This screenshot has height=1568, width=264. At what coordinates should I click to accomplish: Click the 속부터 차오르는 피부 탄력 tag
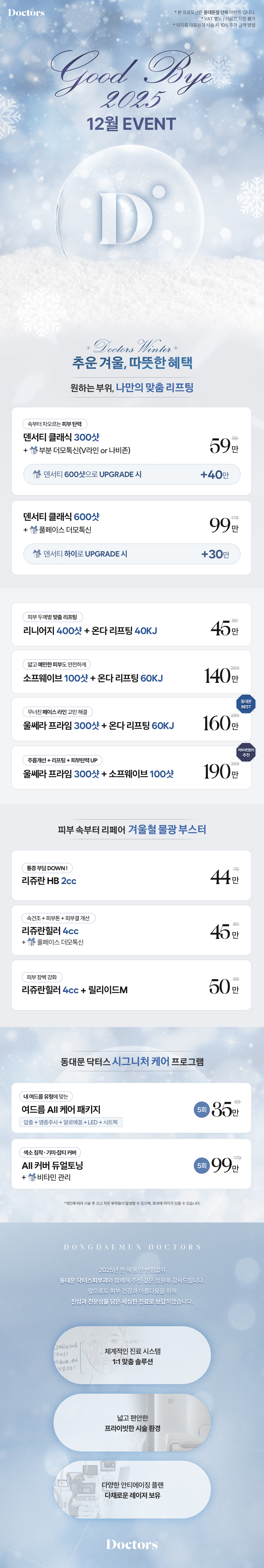[55, 424]
